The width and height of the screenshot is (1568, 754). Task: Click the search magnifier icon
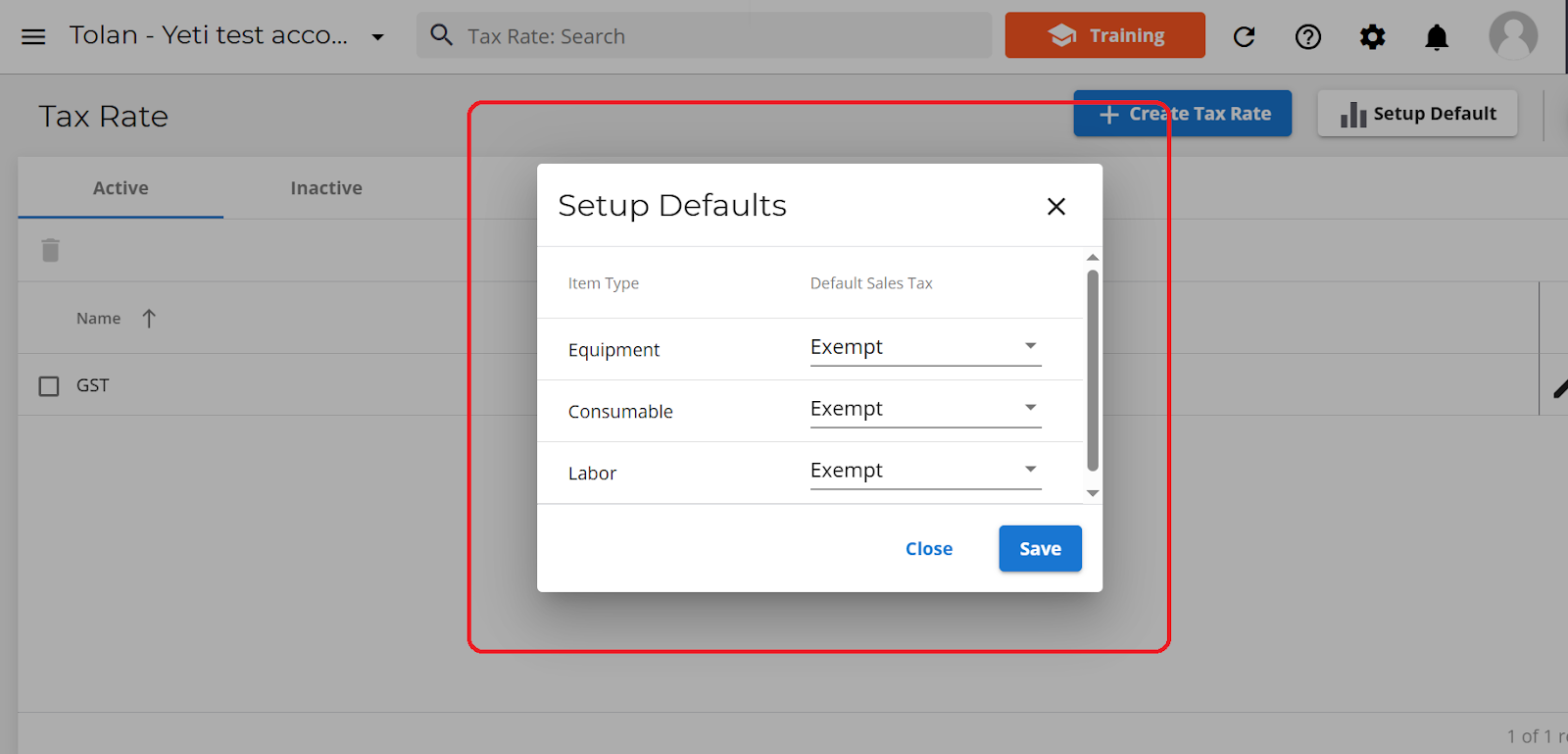[x=442, y=35]
